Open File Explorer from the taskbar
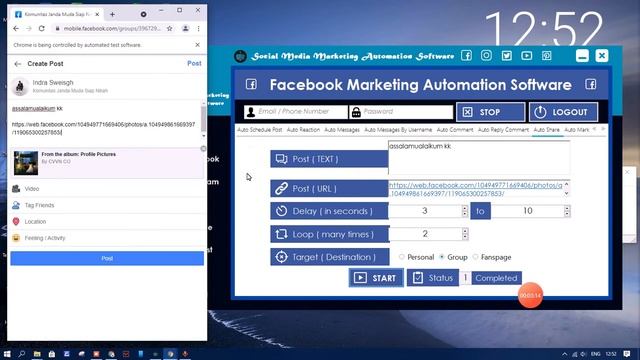The width and height of the screenshot is (640, 360). [37, 354]
